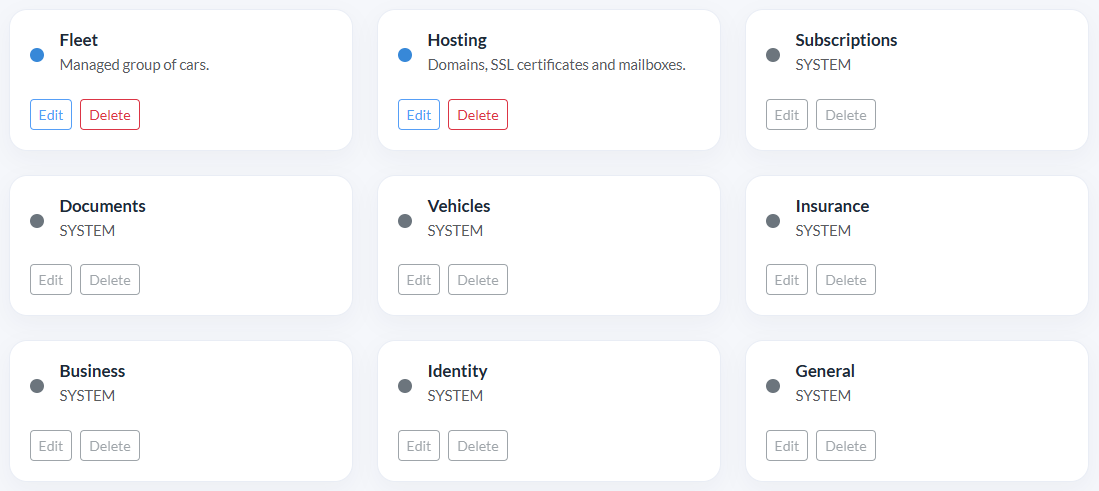Viewport: 1099px width, 491px height.
Task: Select the Documents category title
Action: pos(102,206)
